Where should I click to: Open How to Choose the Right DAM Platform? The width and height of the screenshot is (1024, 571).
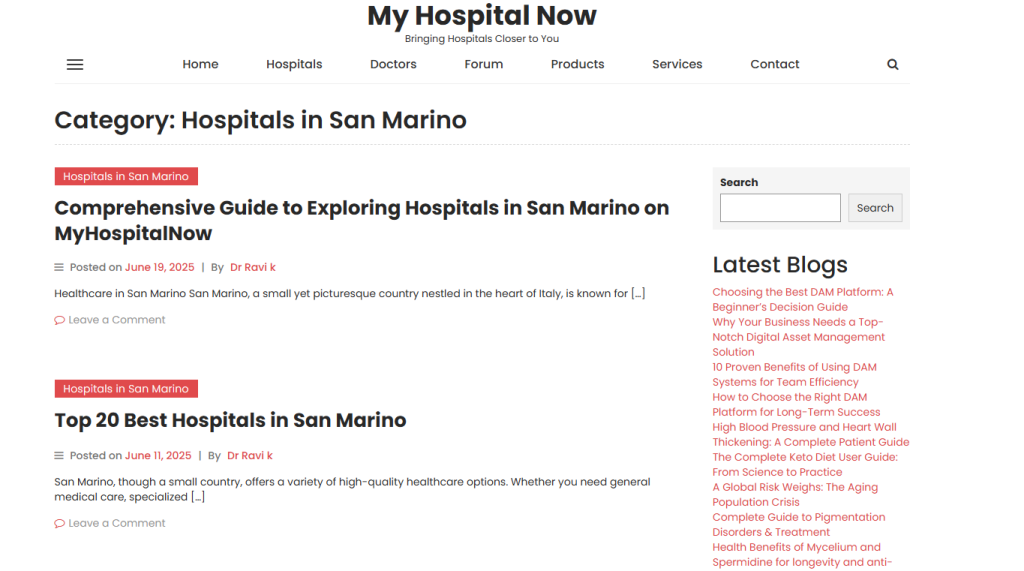pyautogui.click(x=796, y=405)
